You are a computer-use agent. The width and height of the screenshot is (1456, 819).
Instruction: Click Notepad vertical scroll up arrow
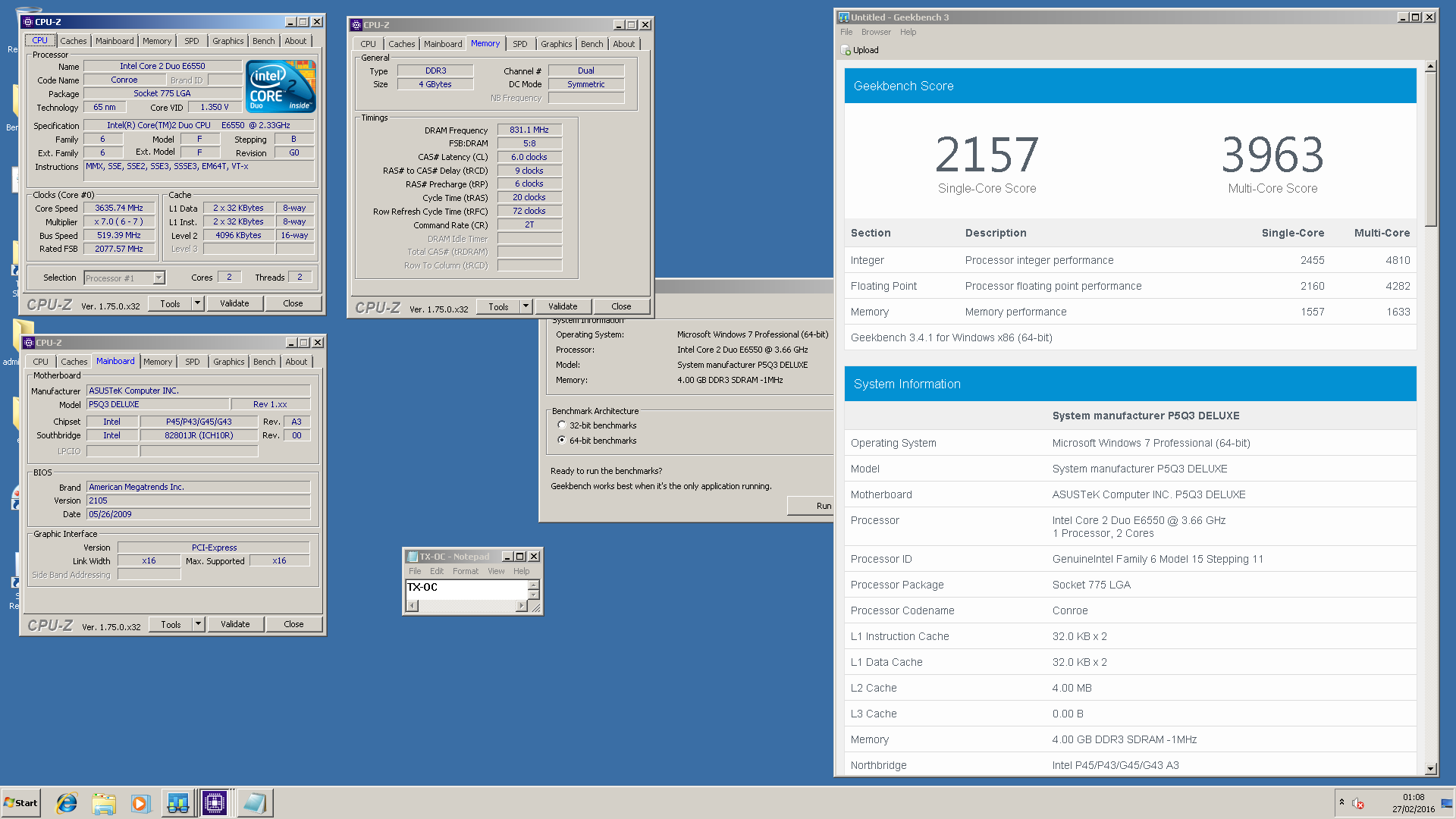(x=533, y=585)
